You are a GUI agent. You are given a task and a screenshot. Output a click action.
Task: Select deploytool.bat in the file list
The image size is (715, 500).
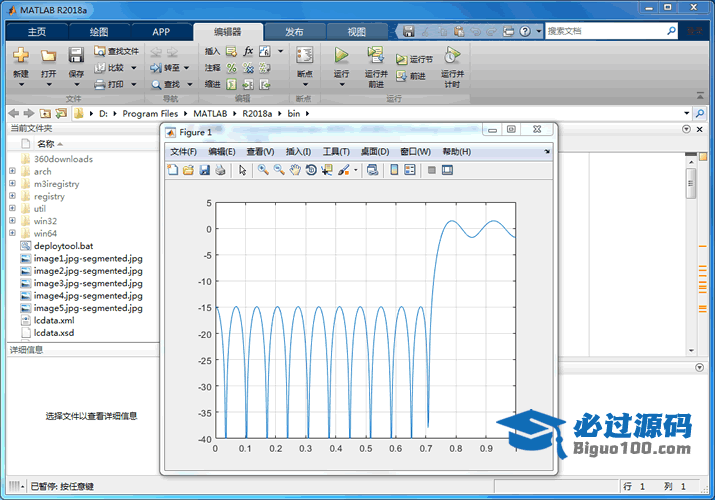tap(63, 245)
